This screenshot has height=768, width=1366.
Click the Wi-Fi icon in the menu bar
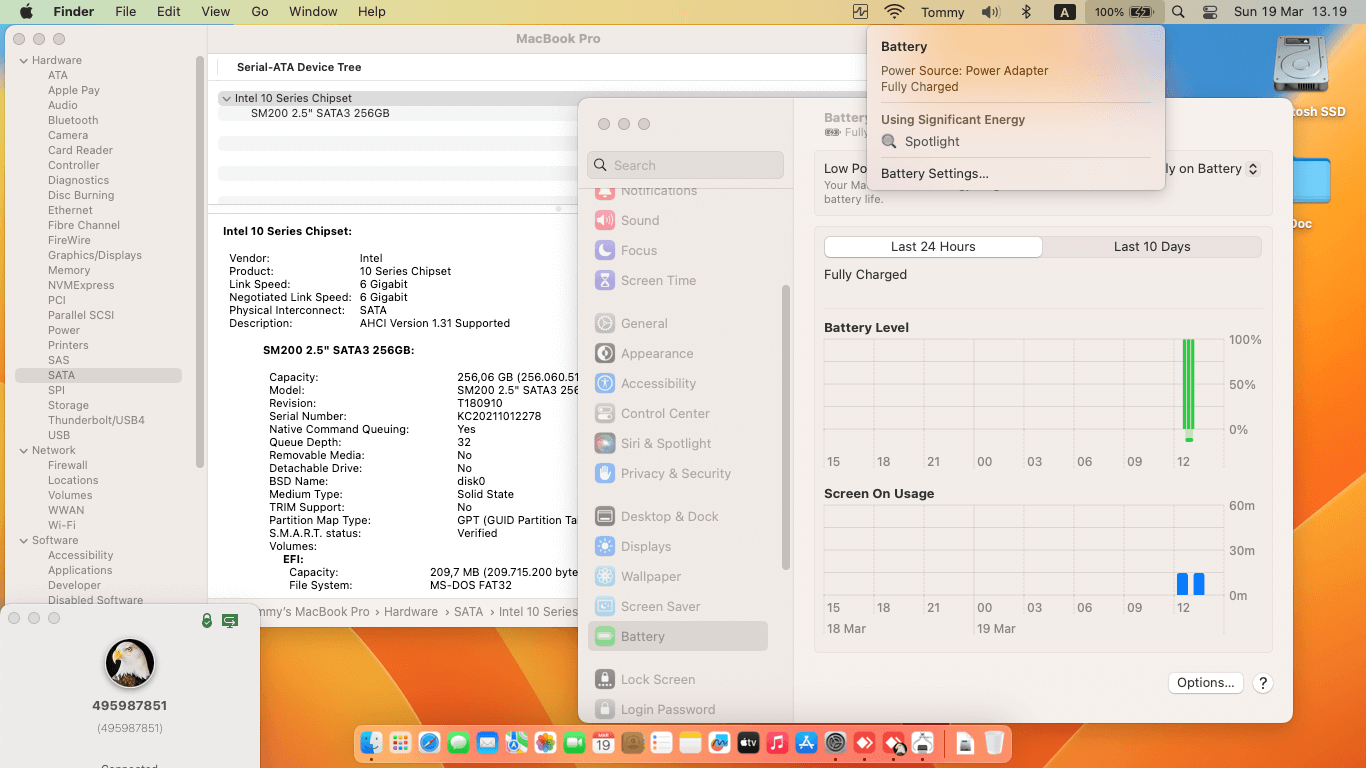894,12
